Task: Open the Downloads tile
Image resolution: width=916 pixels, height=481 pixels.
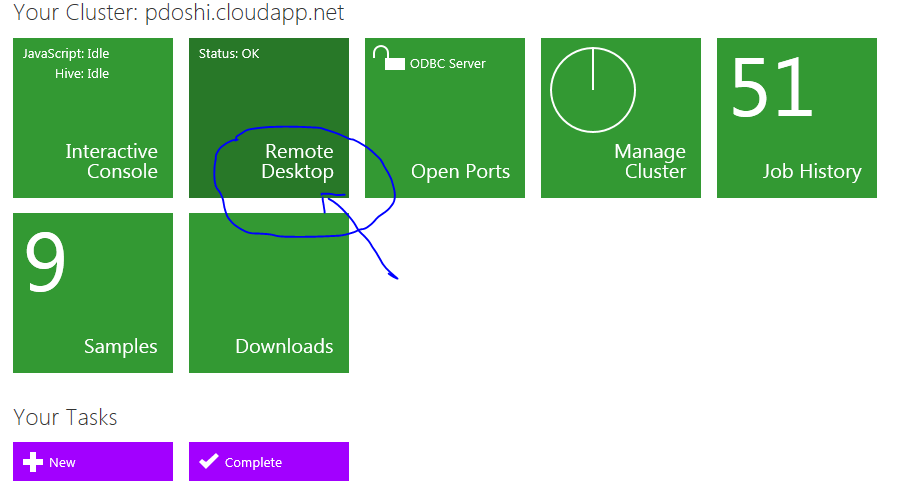Action: tap(269, 293)
